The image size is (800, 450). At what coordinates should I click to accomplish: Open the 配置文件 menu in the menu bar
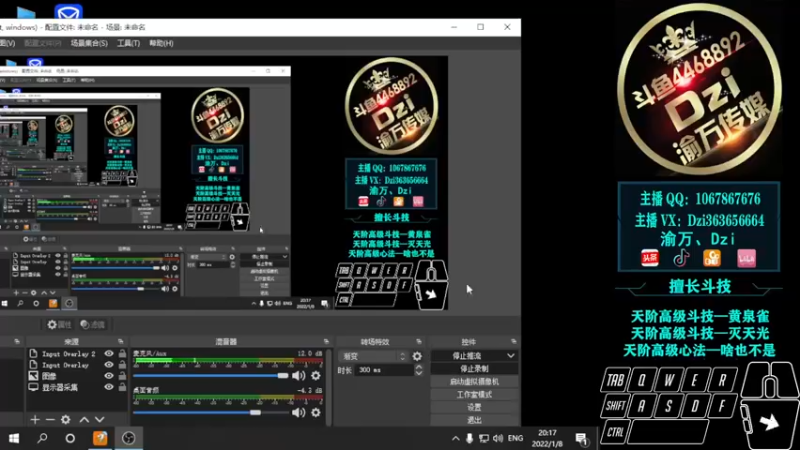coord(43,43)
